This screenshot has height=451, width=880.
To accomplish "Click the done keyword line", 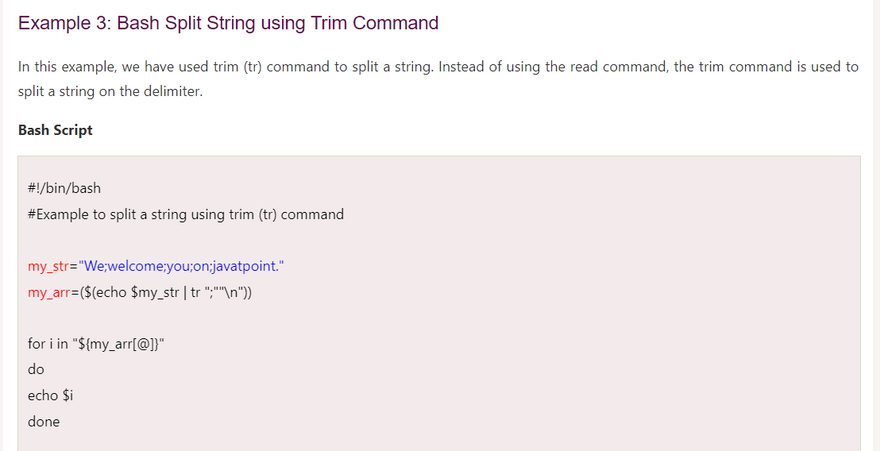I will (44, 422).
